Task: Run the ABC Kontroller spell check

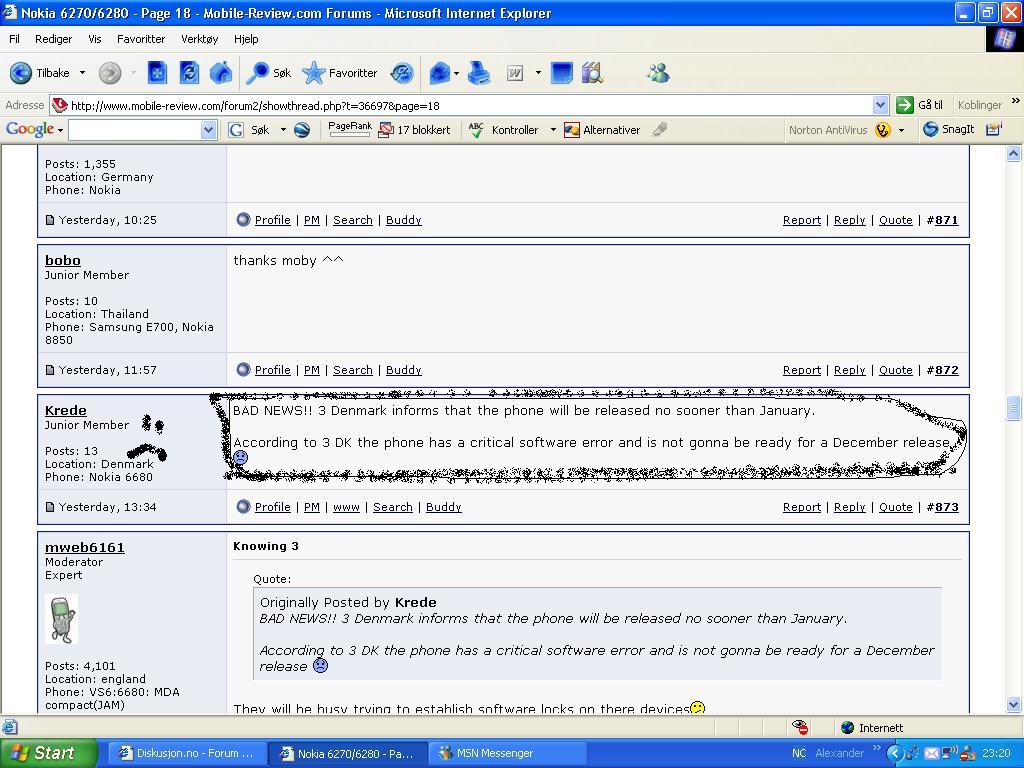Action: [504, 130]
